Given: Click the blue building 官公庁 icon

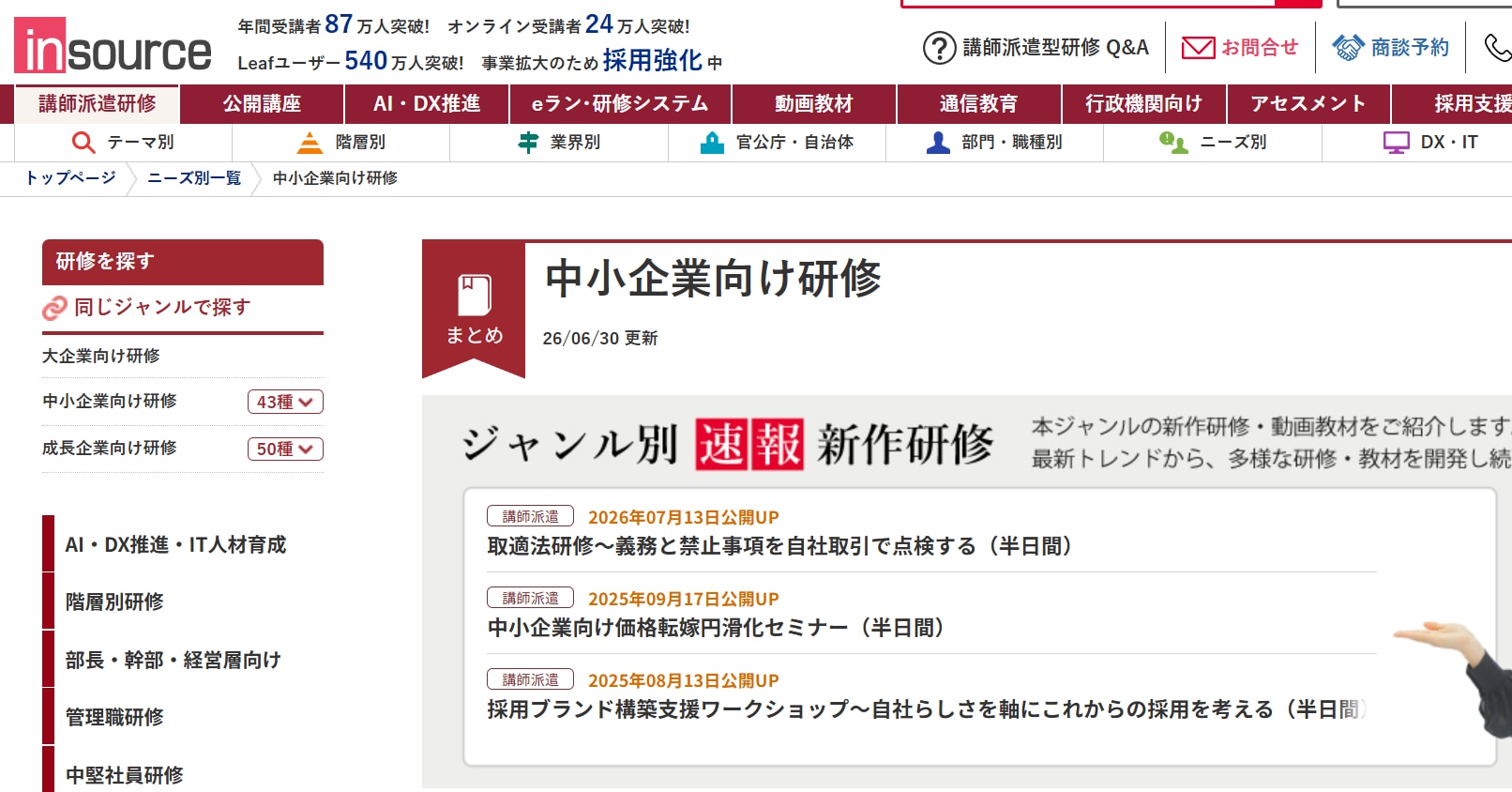Looking at the screenshot, I should 713,143.
